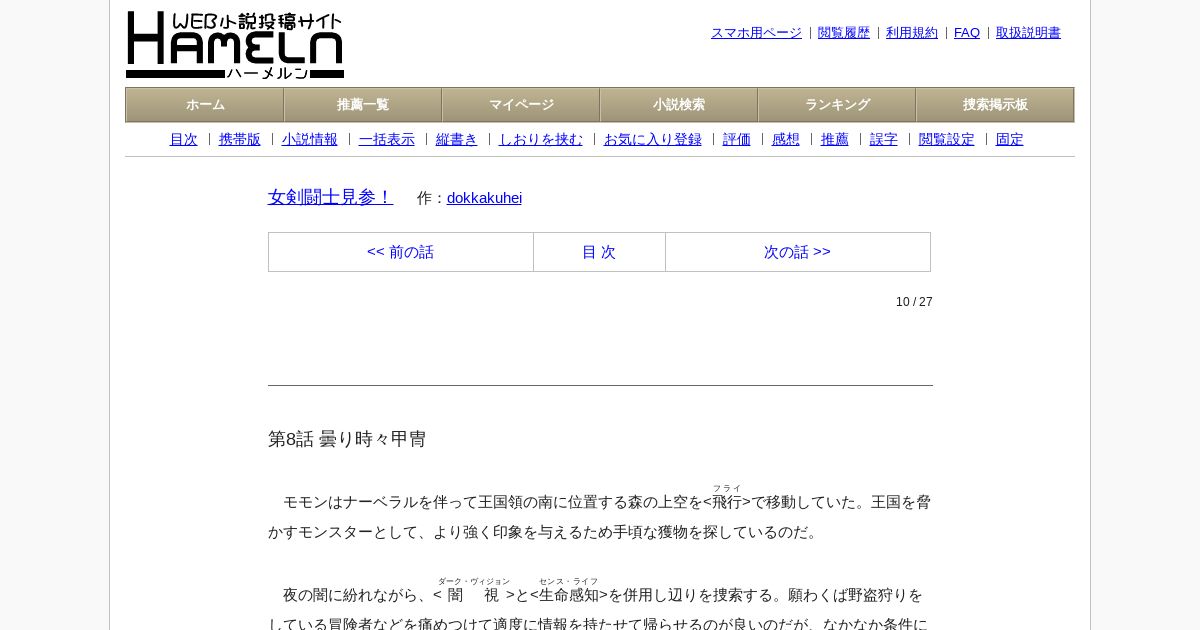The width and height of the screenshot is (1200, 630).
Task: Open the 閲覧履歴 link
Action: (844, 33)
